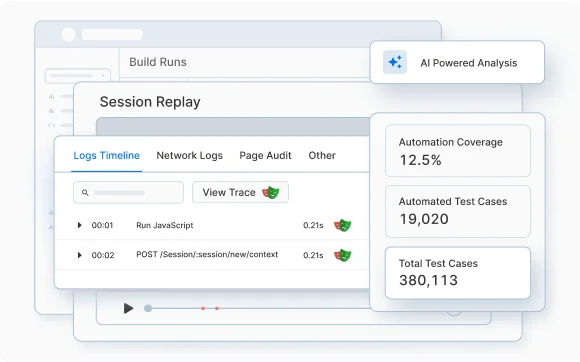
Task: Click the Playwright masks icon in View Trace
Action: coord(271,192)
